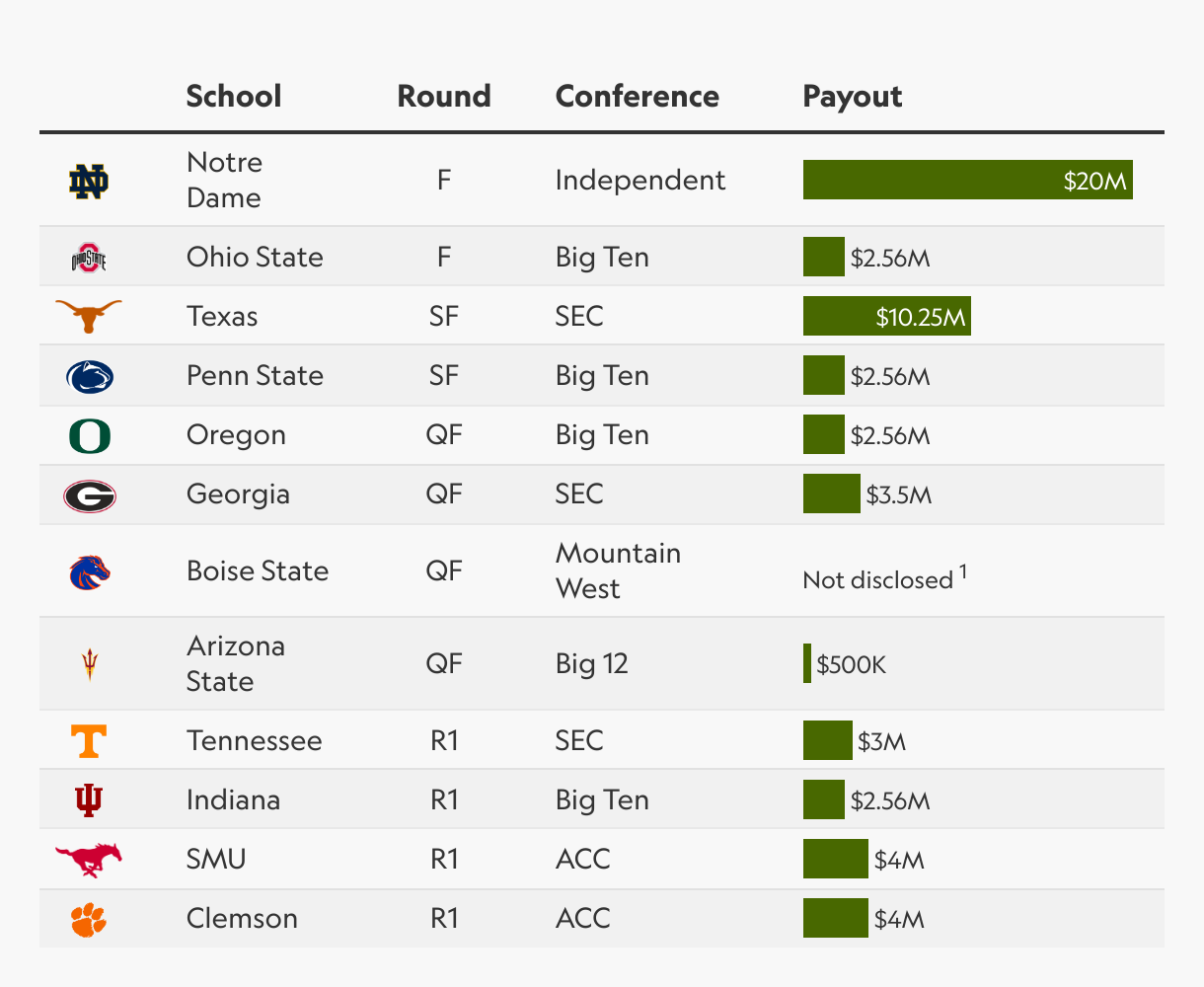The image size is (1204, 987).
Task: Select the Tennessee T logo
Action: coord(89,741)
